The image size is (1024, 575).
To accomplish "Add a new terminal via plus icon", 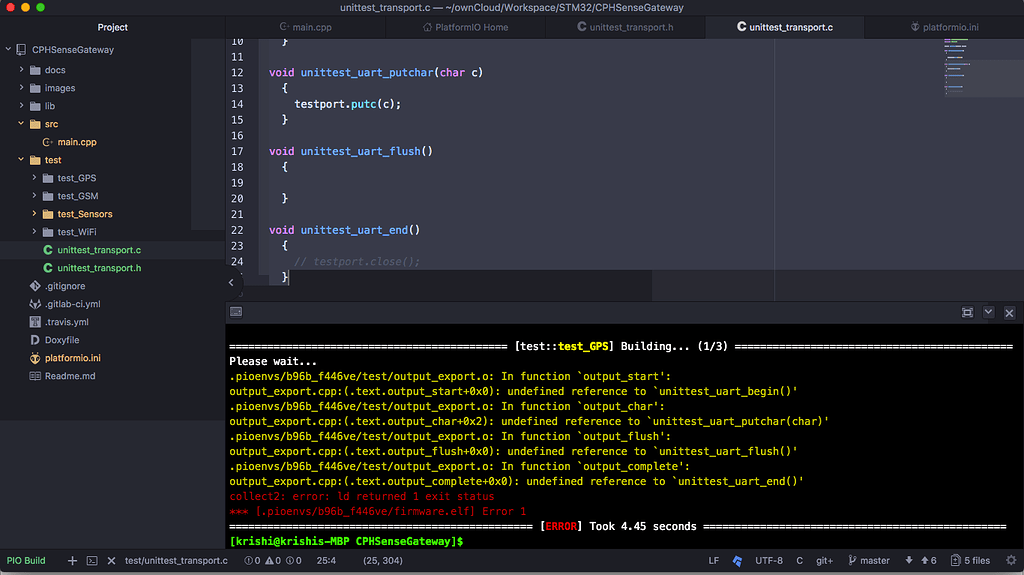I will click(x=72, y=561).
